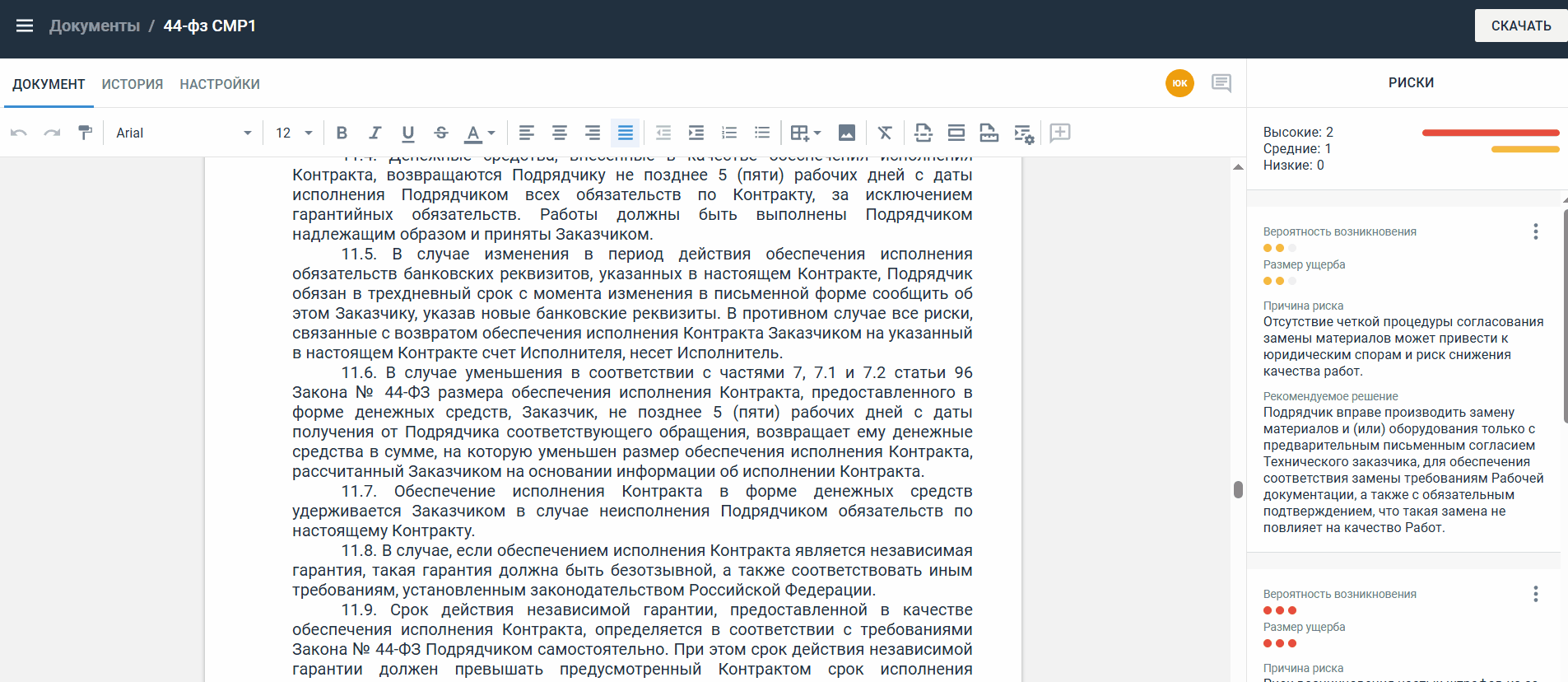The height and width of the screenshot is (682, 1568).
Task: Insert a numbered list
Action: click(729, 133)
